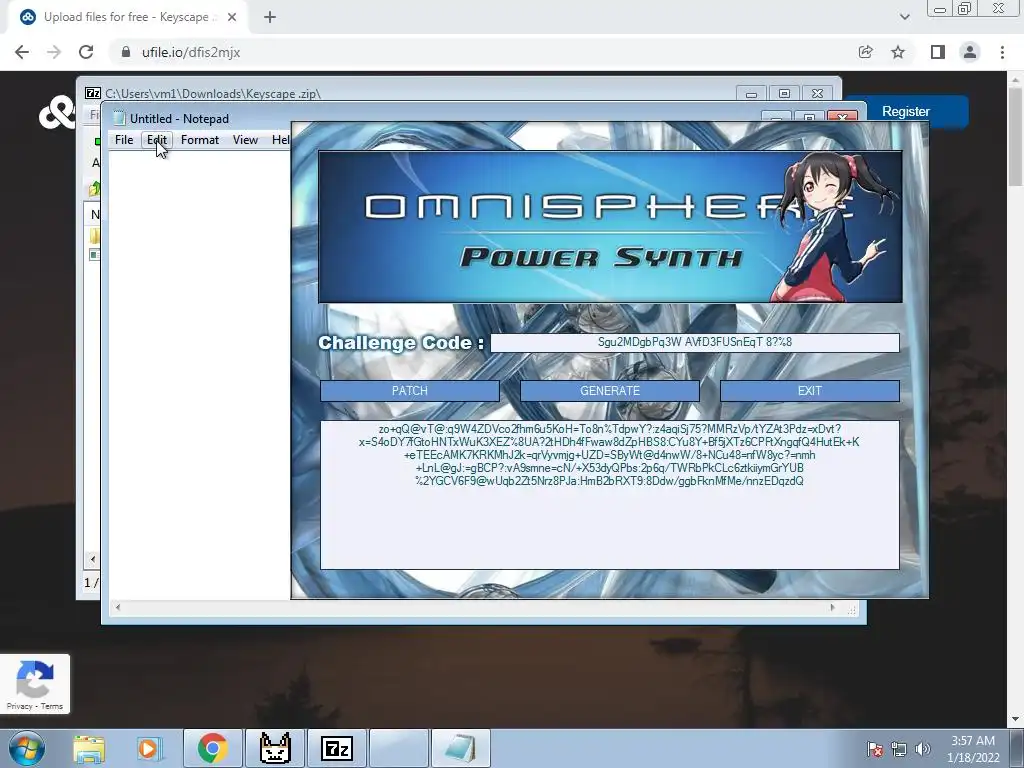Viewport: 1024px width, 768px height.
Task: Open Action Center flag icon
Action: (875, 749)
